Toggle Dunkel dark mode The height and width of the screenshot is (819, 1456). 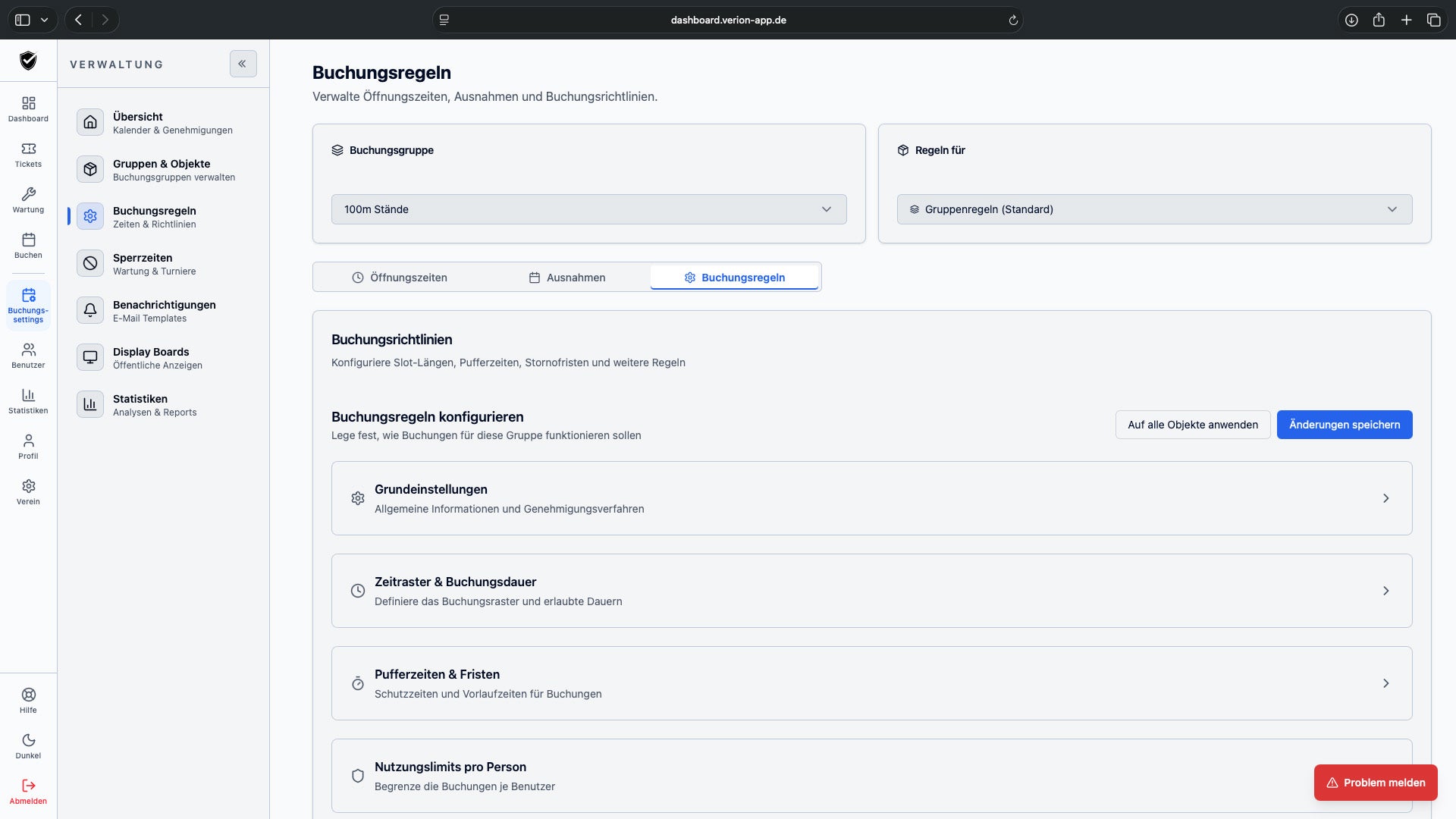(x=28, y=746)
